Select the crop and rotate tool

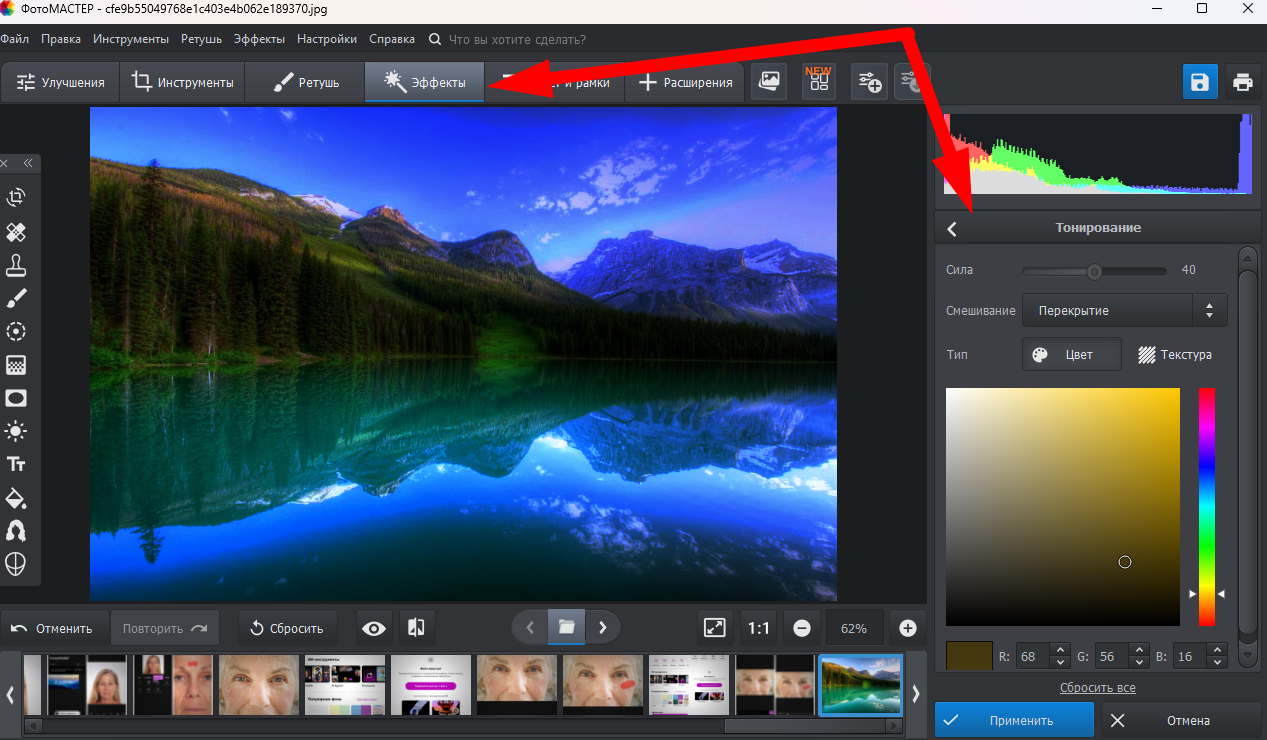coord(16,198)
